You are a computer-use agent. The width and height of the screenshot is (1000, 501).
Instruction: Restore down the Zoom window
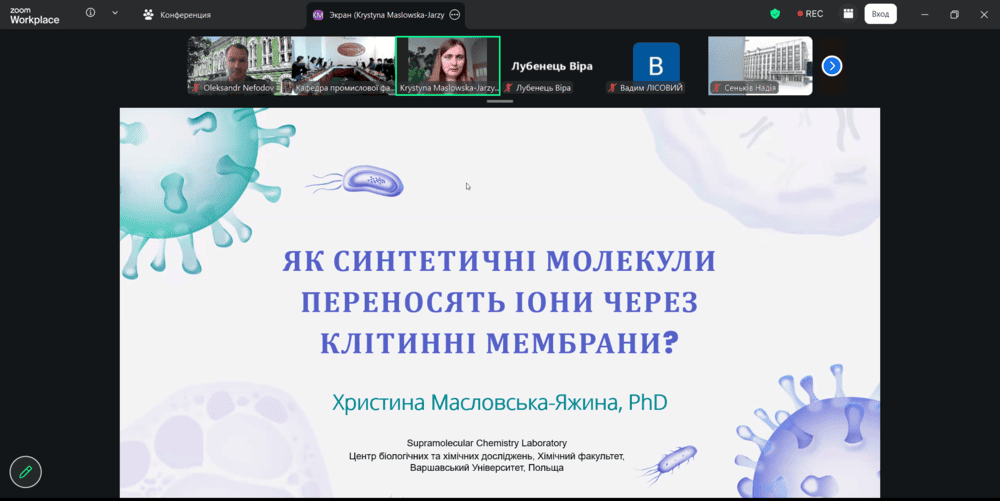(x=954, y=15)
